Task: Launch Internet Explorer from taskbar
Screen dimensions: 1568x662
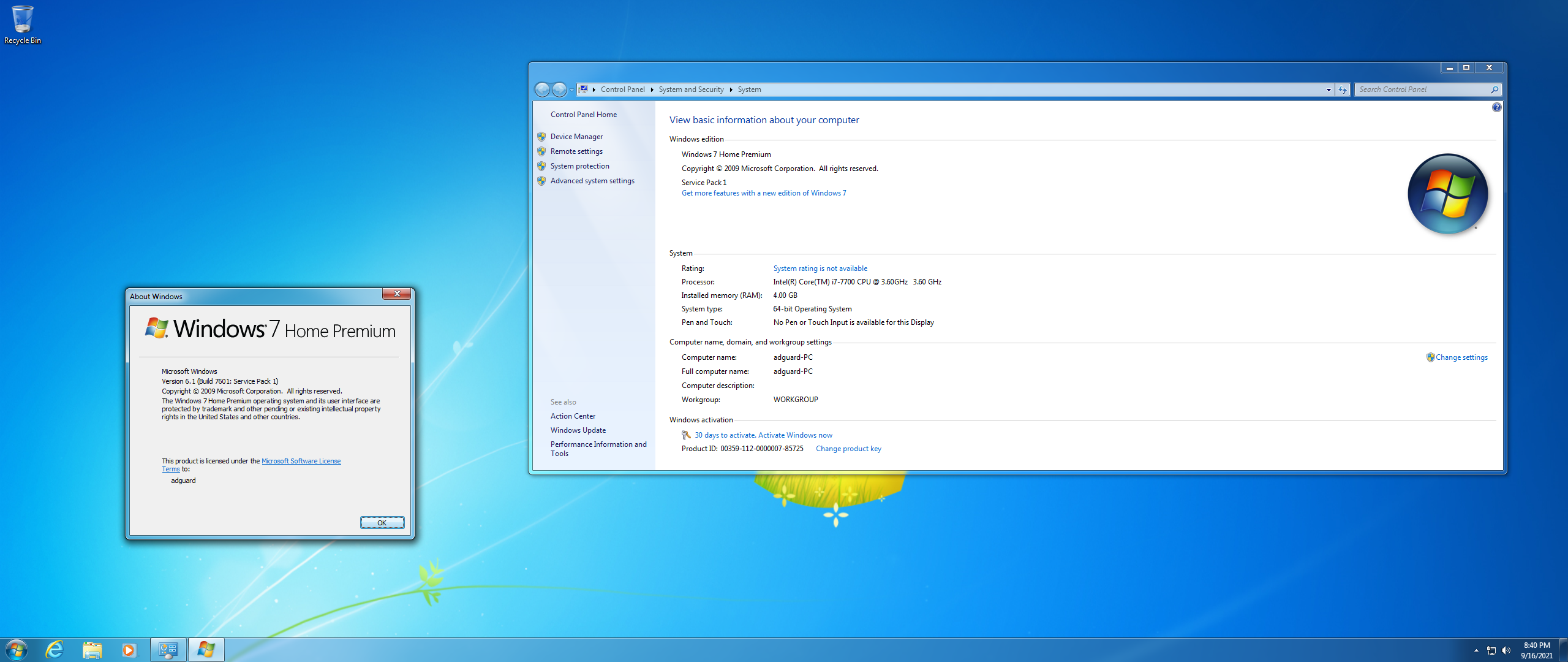Action: click(55, 650)
